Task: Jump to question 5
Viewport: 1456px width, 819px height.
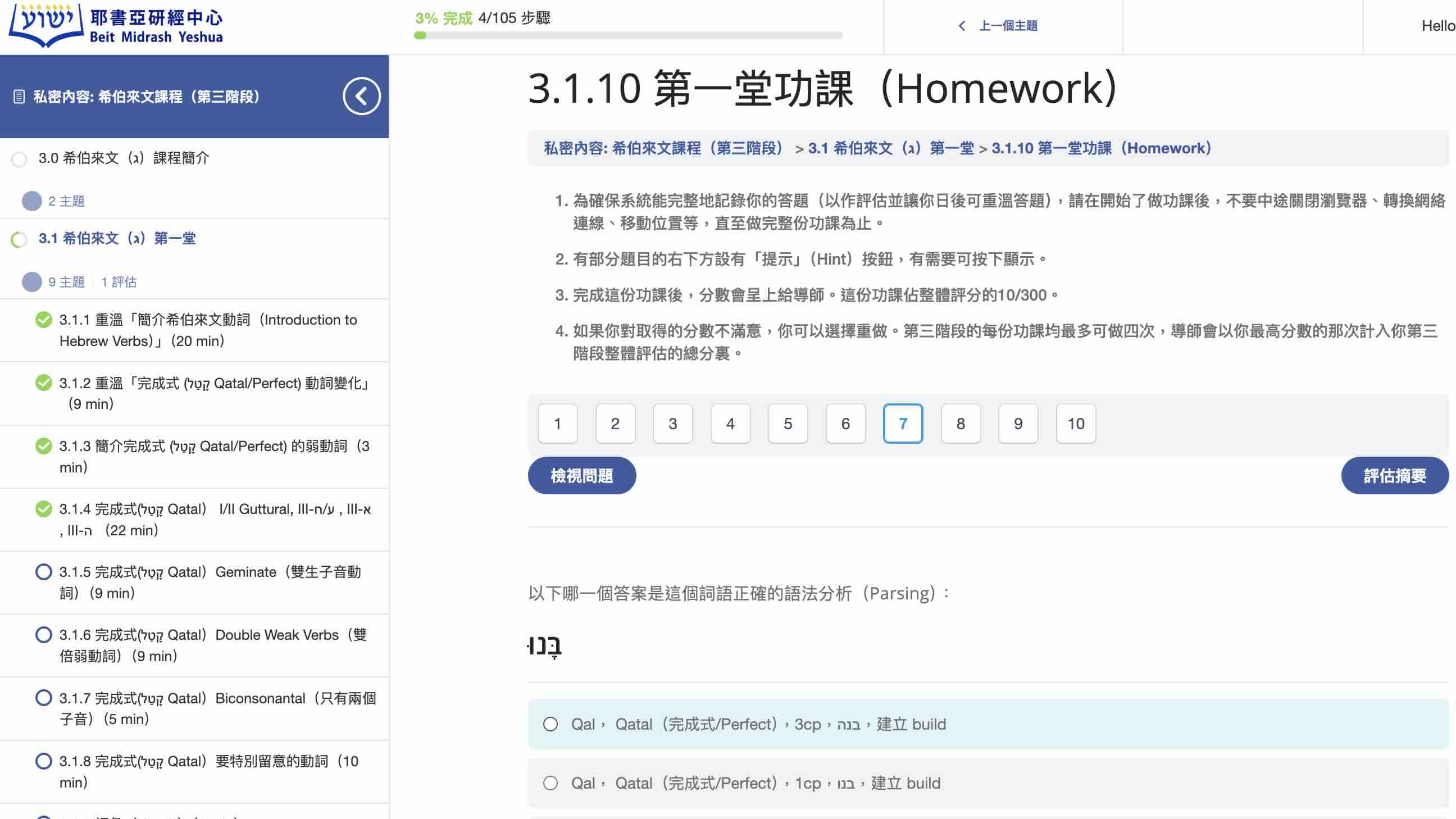Action: click(x=788, y=424)
